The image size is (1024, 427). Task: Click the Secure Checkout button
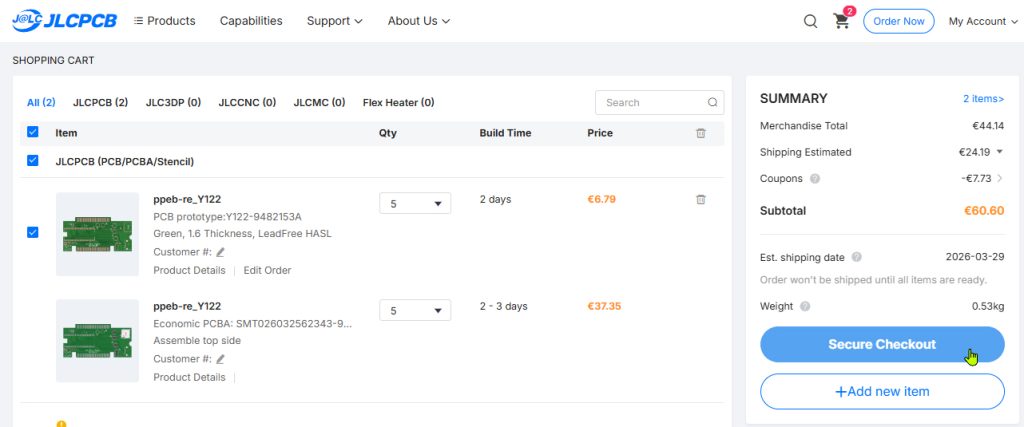tap(882, 344)
